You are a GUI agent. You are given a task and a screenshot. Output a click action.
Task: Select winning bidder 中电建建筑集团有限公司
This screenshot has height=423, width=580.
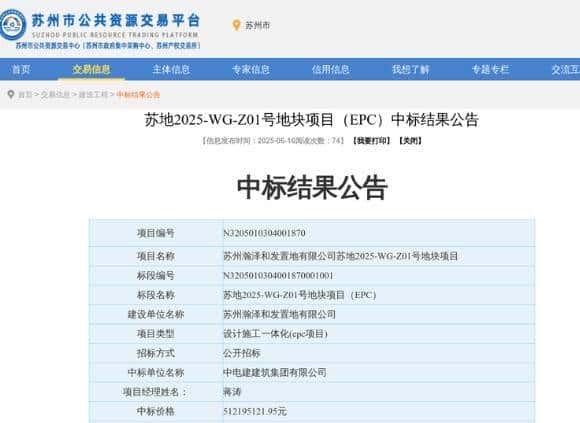[275, 372]
